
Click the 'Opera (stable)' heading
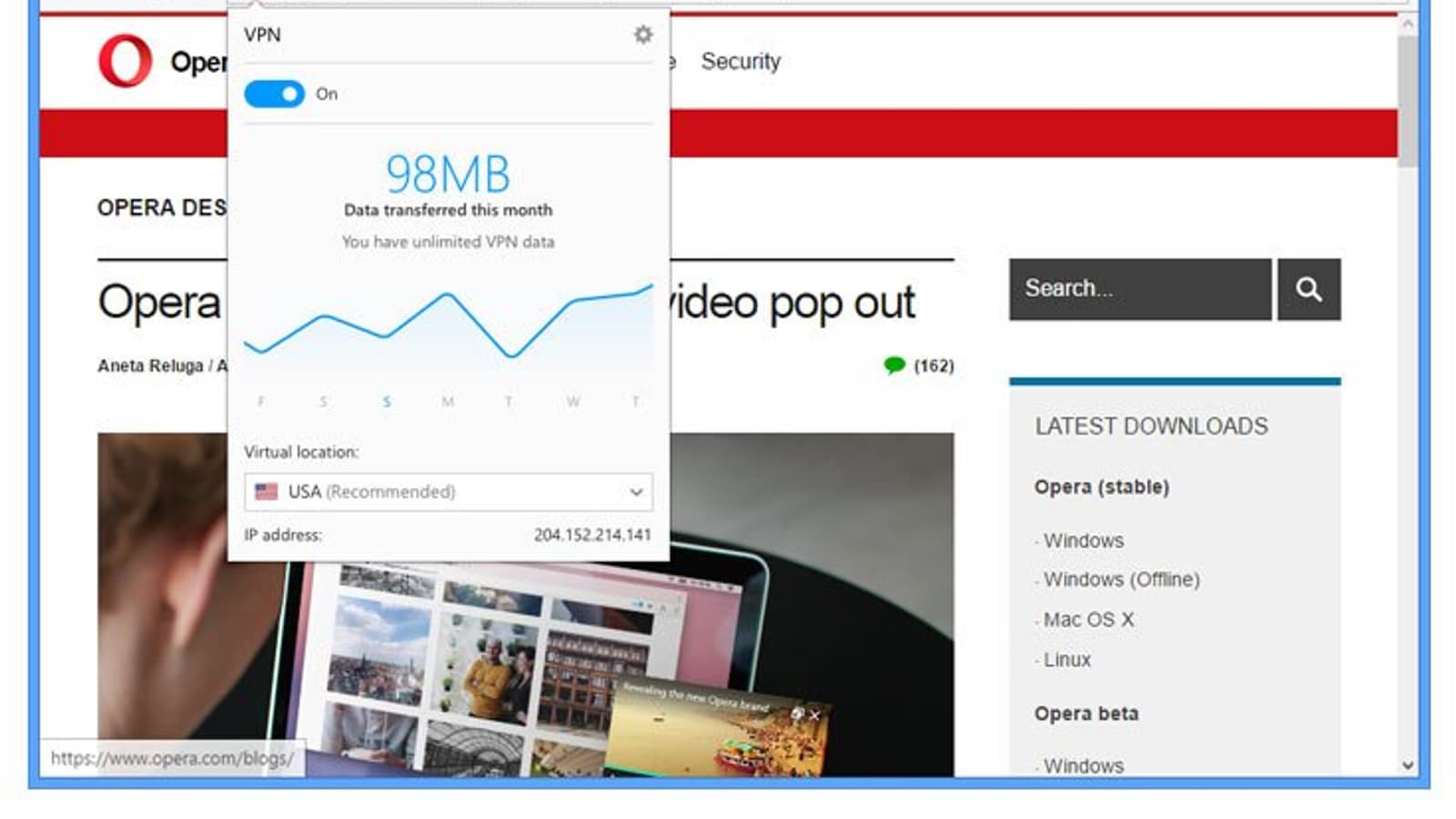[x=1102, y=487]
